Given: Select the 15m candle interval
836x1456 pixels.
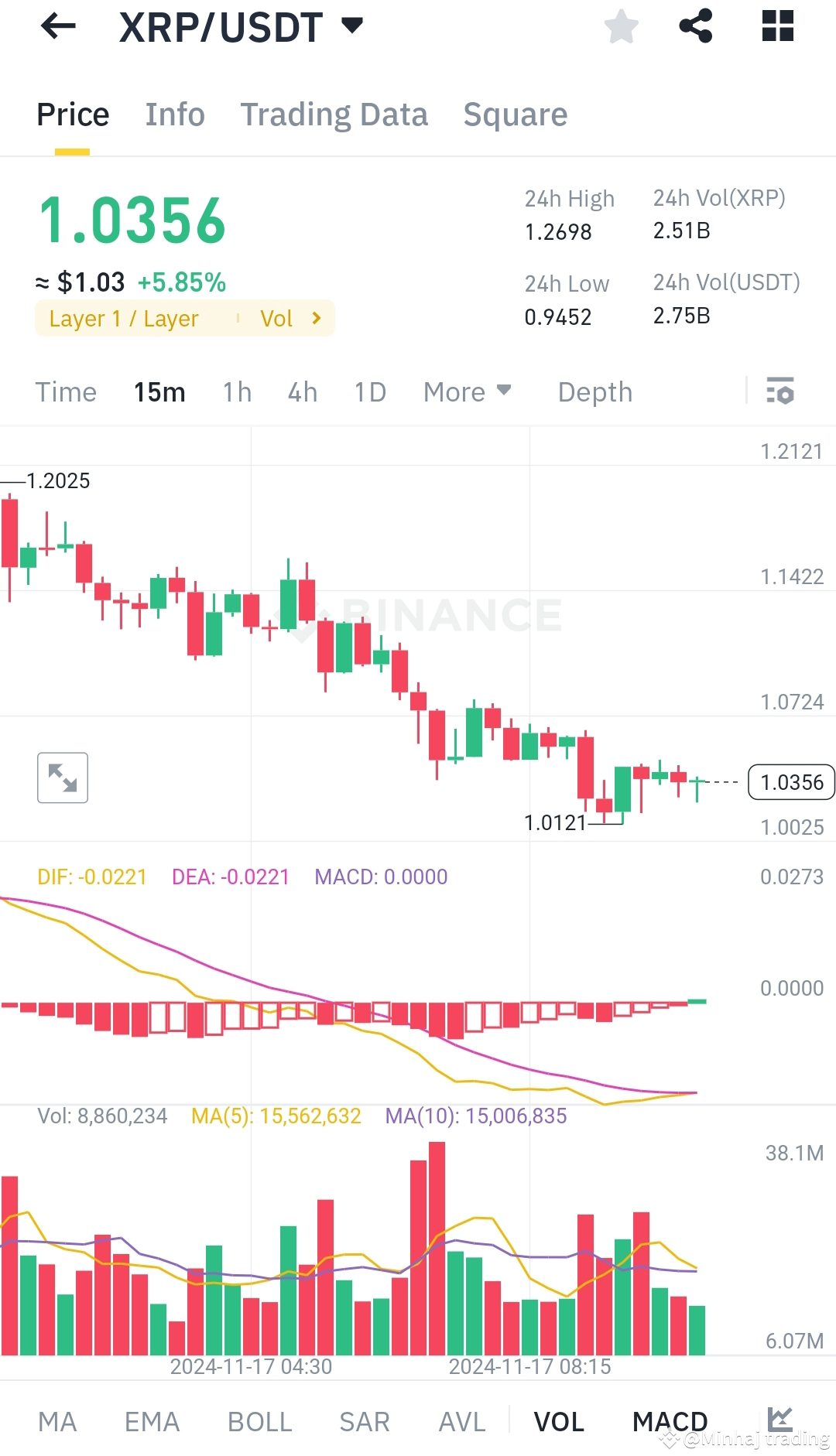Looking at the screenshot, I should click(x=159, y=392).
